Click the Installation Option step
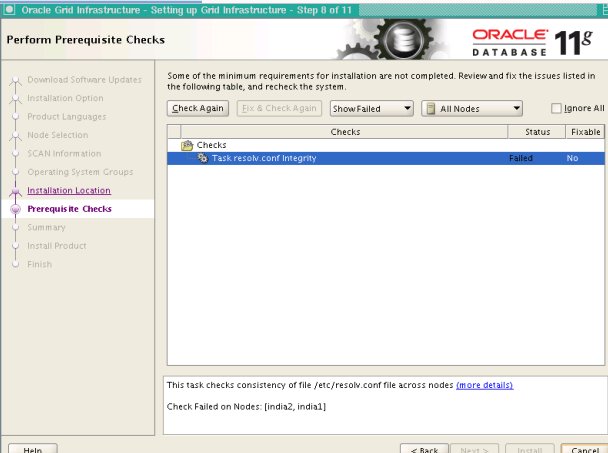 click(65, 98)
